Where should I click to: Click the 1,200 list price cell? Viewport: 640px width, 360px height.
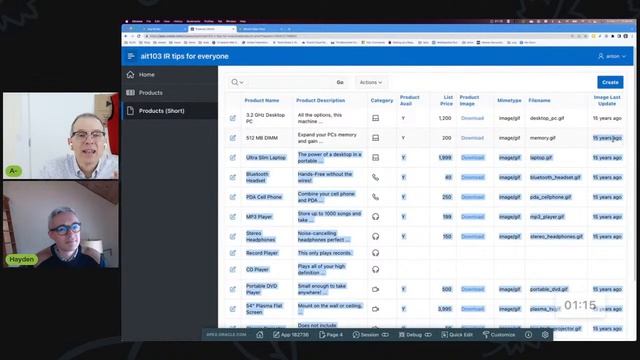pos(445,118)
